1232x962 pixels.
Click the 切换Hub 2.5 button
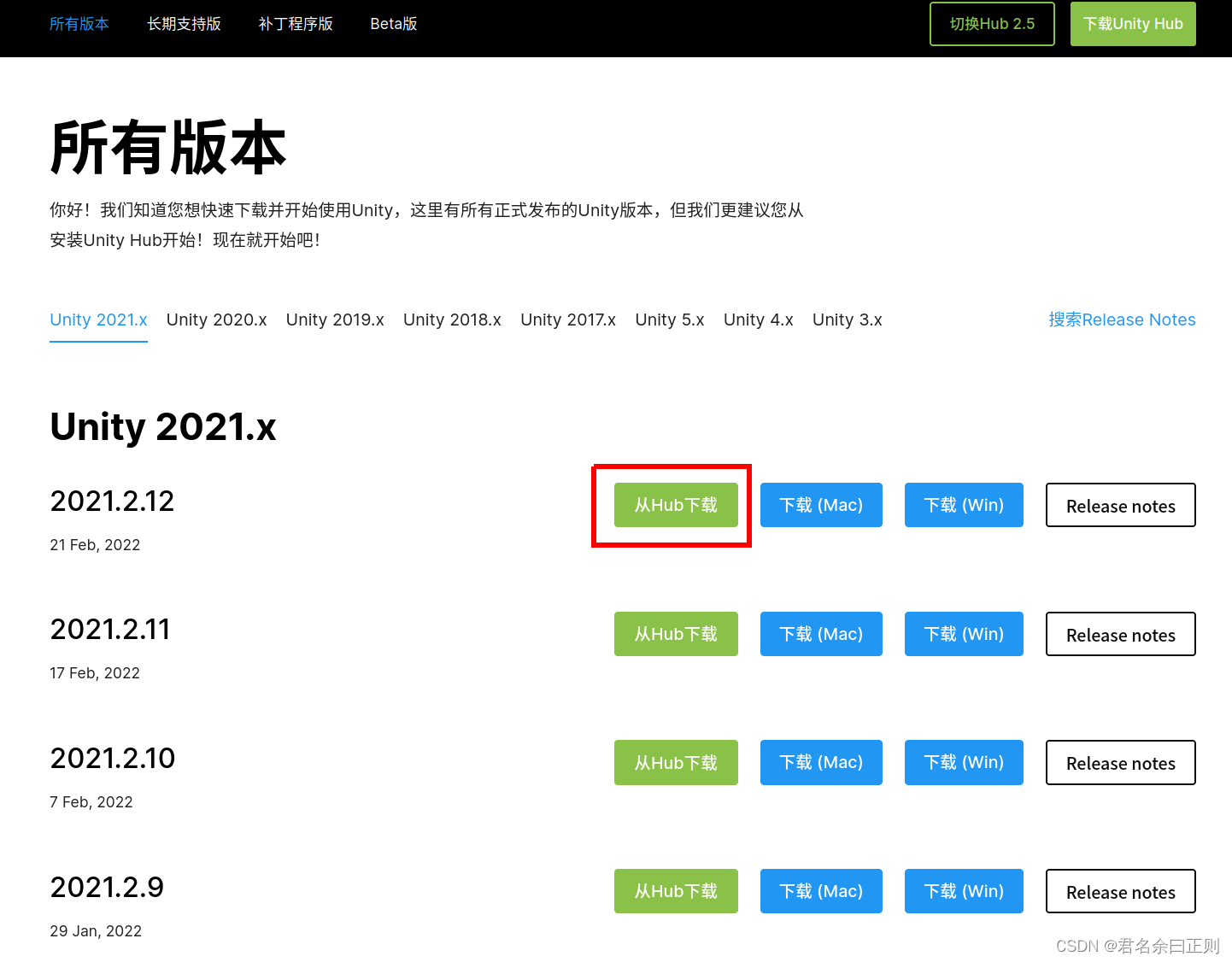coord(992,24)
